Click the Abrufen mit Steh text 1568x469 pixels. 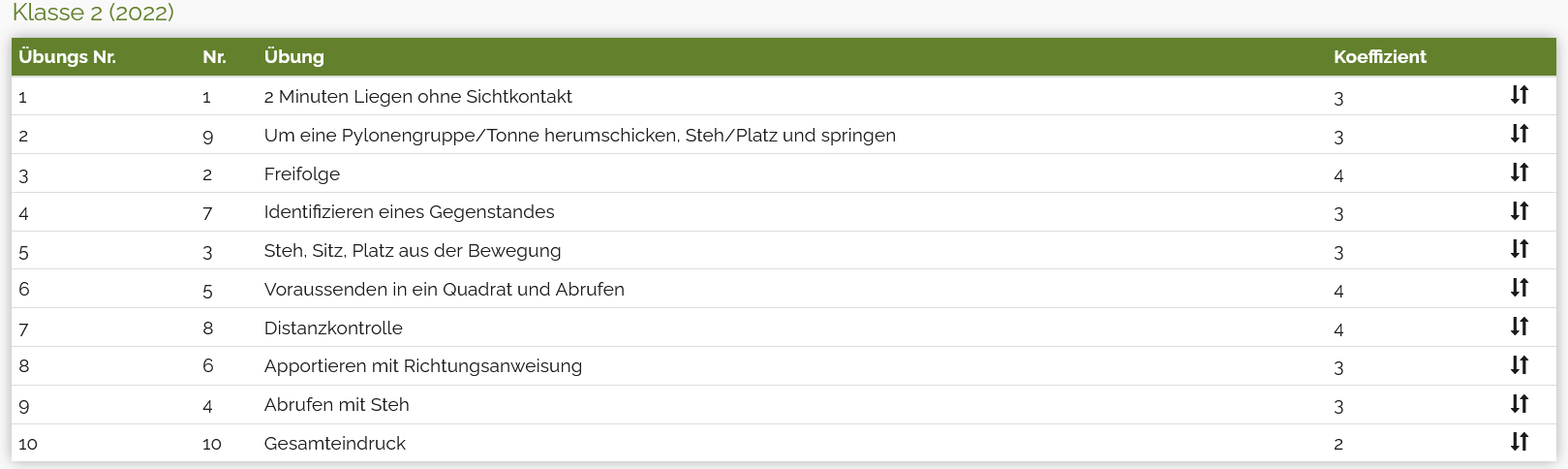336,405
